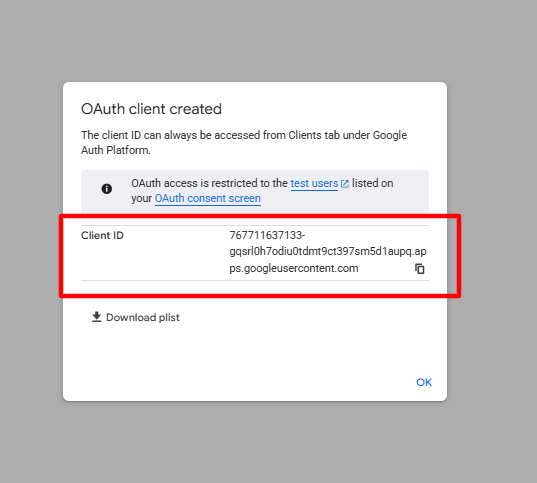
Task: Click the Client ID field label
Action: tap(102, 235)
